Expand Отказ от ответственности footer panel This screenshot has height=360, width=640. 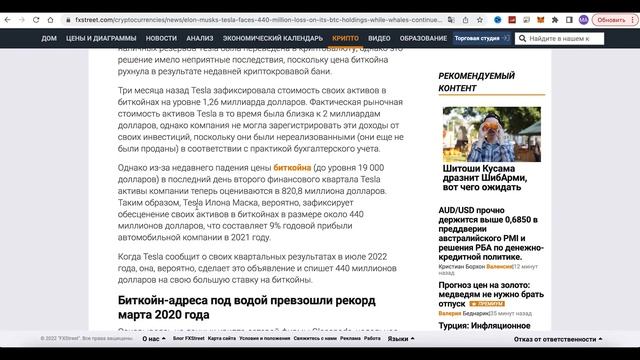(558, 339)
